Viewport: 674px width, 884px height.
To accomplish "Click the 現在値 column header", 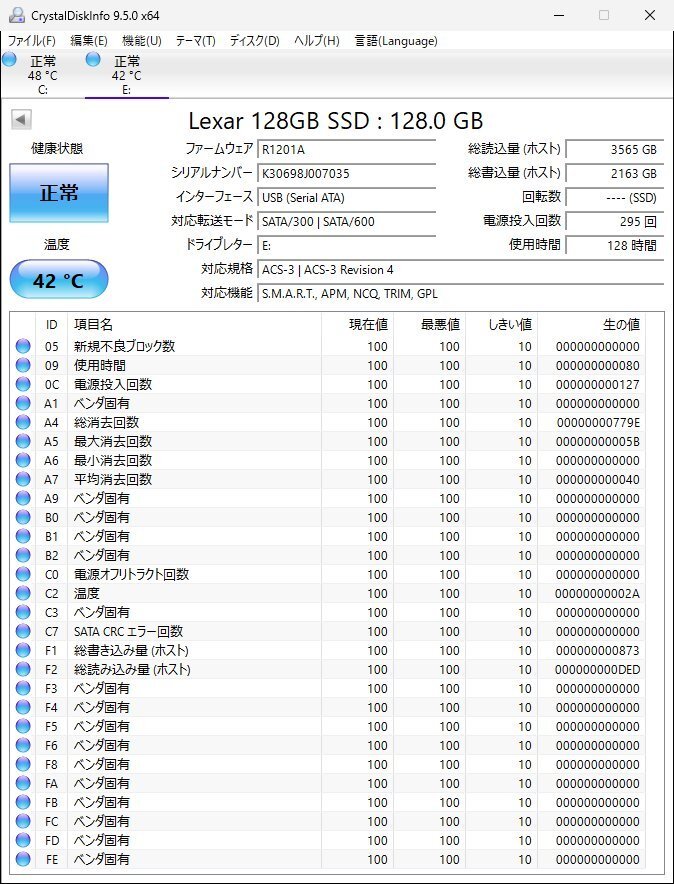I will tap(357, 325).
